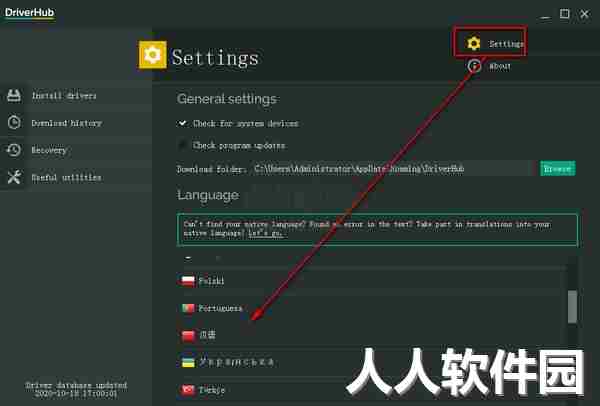Click the Driver database updated status text
The height and width of the screenshot is (406, 600).
coord(76,389)
